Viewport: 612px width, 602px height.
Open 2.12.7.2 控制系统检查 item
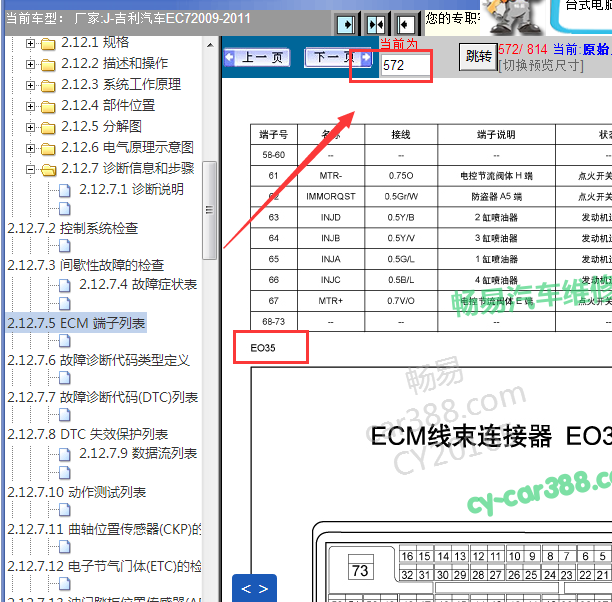point(73,228)
